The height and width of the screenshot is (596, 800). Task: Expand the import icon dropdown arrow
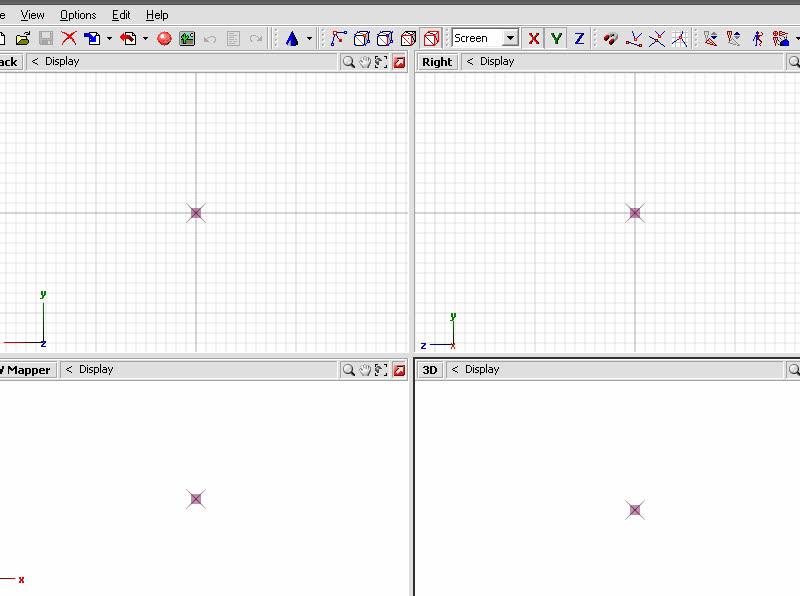point(109,39)
